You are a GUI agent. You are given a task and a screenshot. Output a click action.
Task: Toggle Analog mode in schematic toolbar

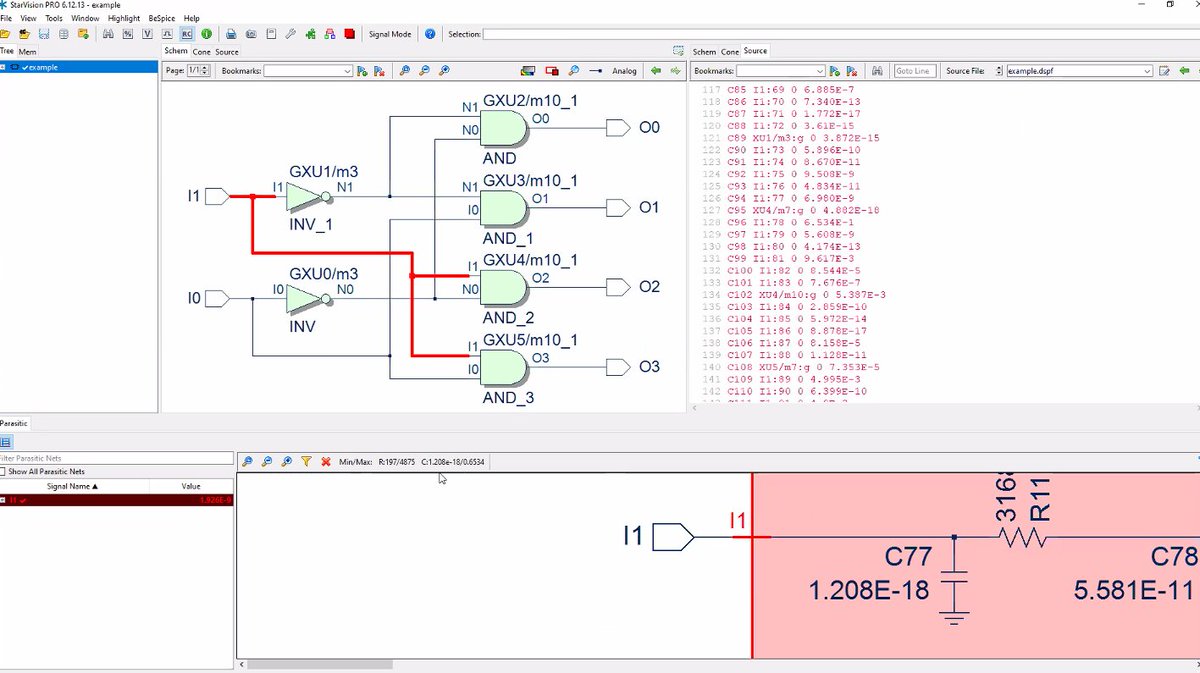click(x=624, y=71)
